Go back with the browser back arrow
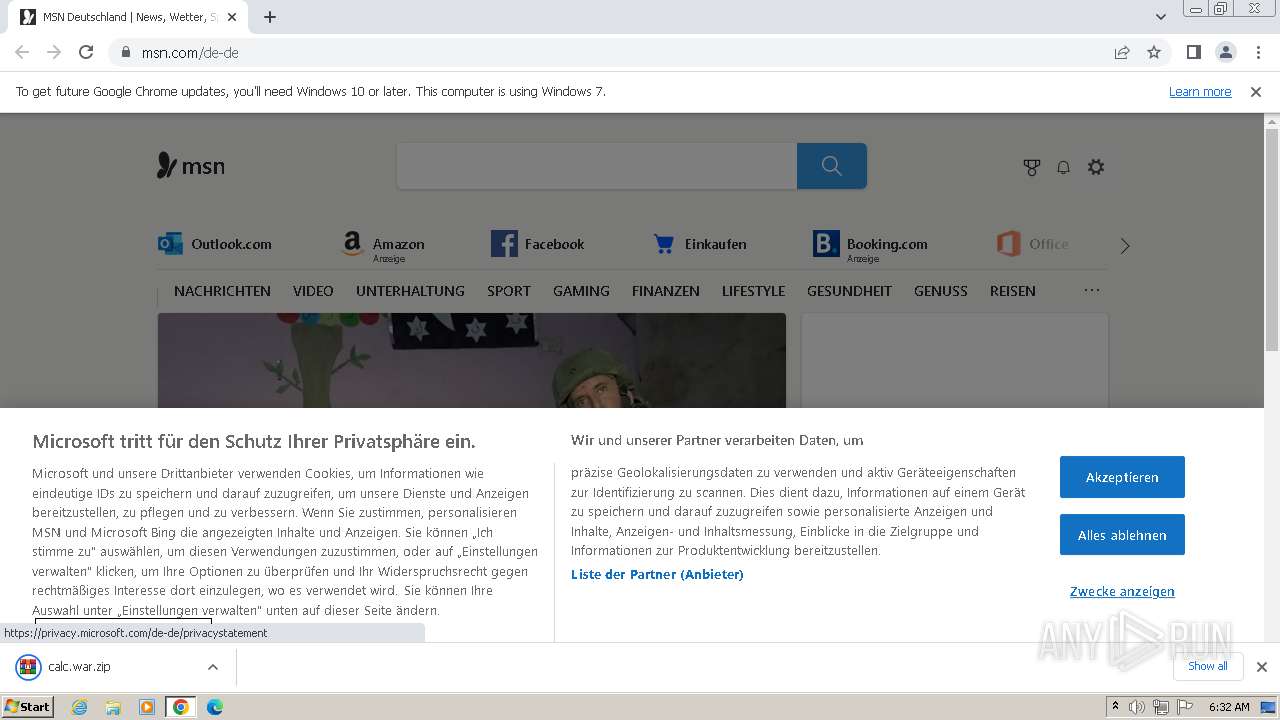 pyautogui.click(x=22, y=52)
